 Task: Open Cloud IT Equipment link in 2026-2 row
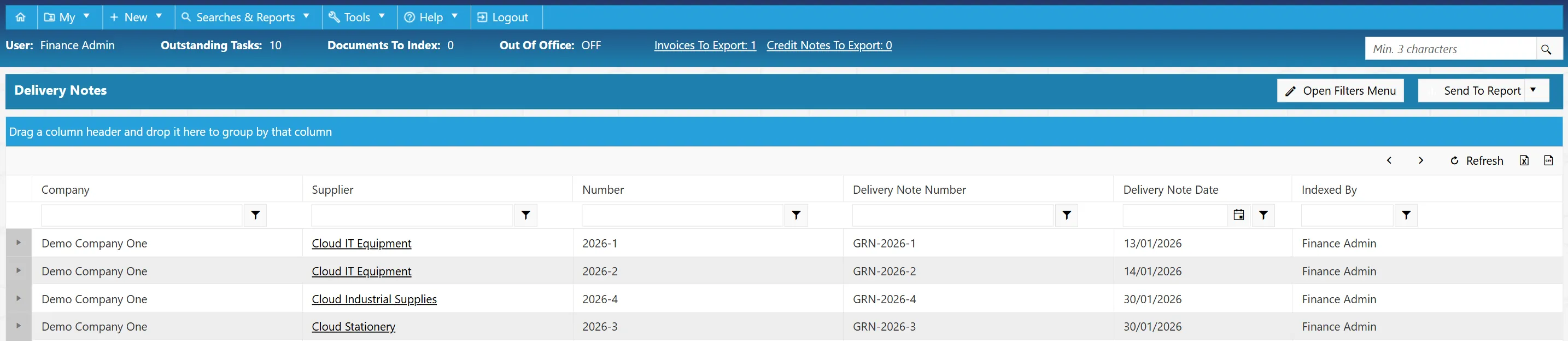pyautogui.click(x=361, y=271)
